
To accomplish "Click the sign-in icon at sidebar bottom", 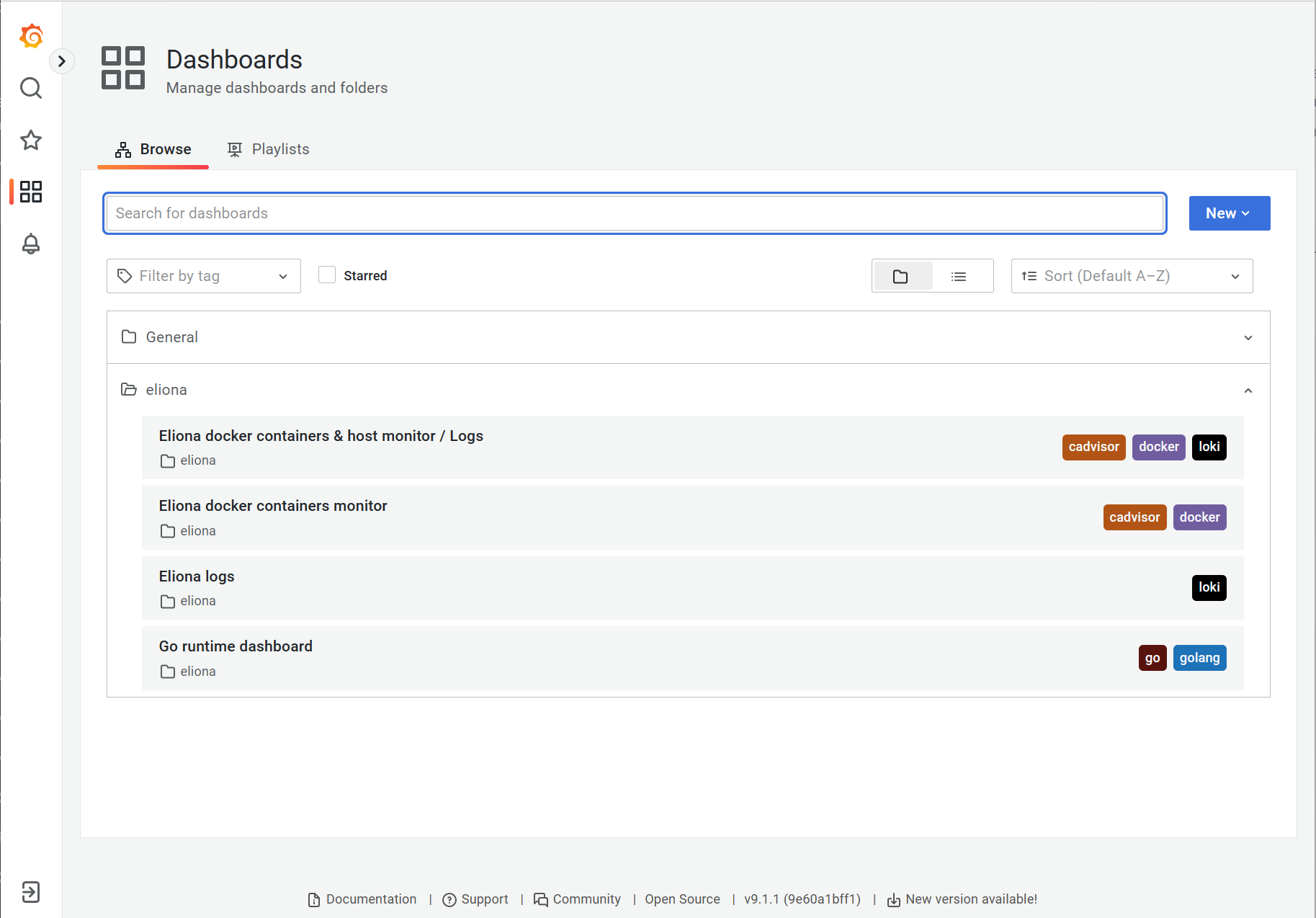I will click(x=31, y=892).
